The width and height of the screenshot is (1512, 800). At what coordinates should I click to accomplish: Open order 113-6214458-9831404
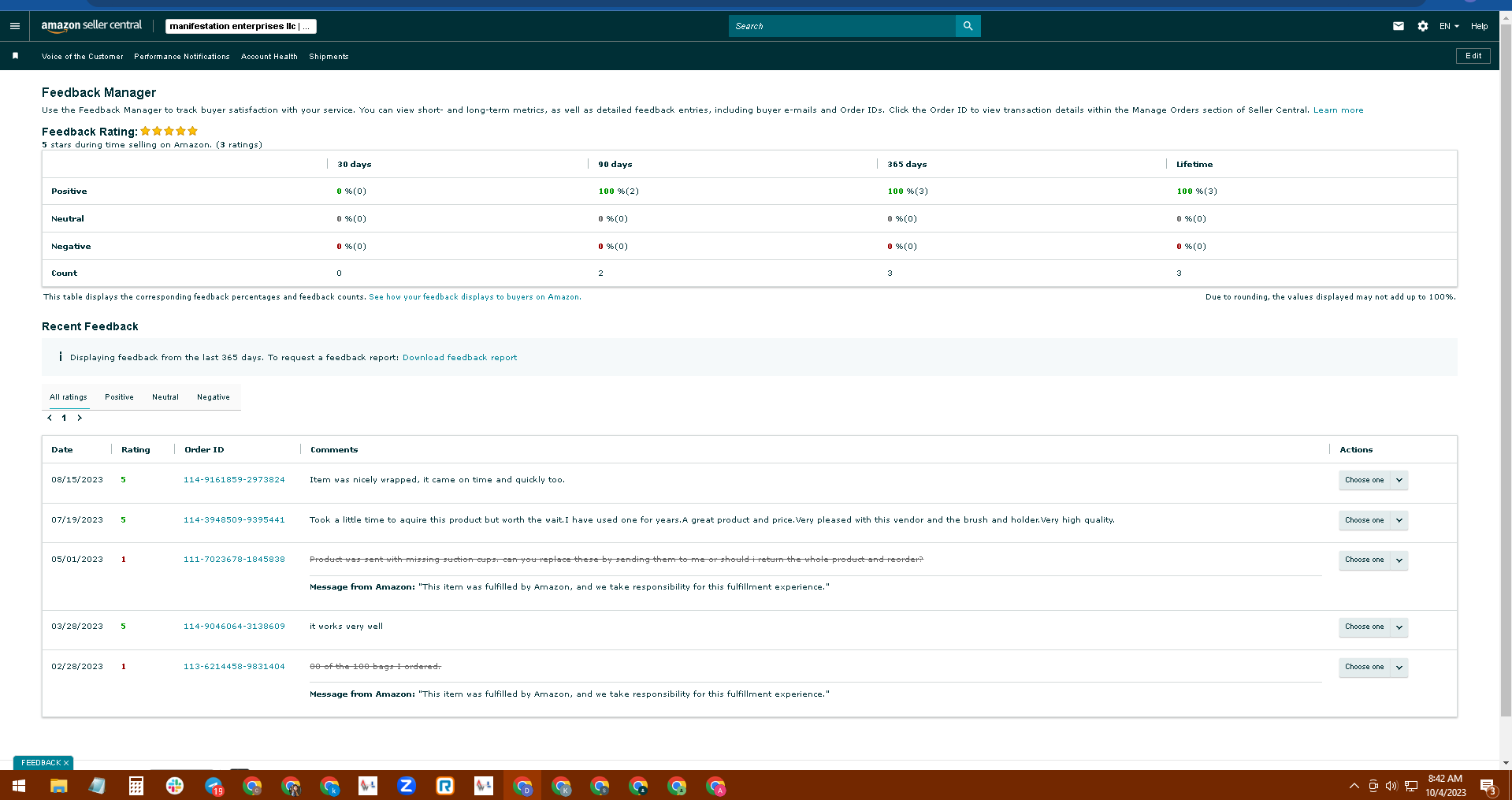234,667
